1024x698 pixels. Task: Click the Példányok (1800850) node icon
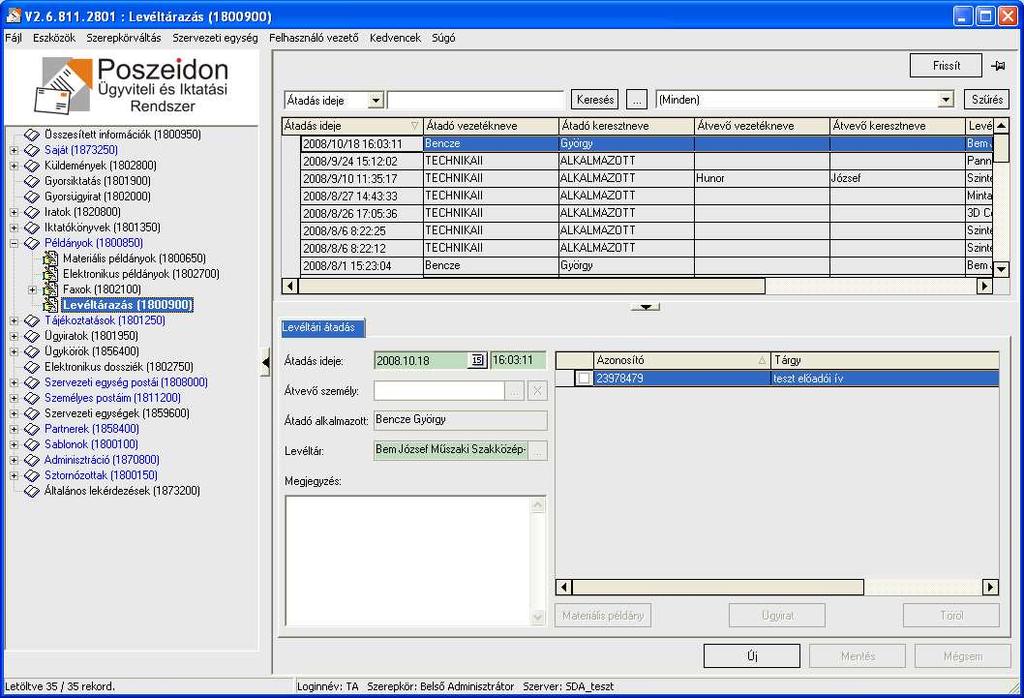(32, 243)
